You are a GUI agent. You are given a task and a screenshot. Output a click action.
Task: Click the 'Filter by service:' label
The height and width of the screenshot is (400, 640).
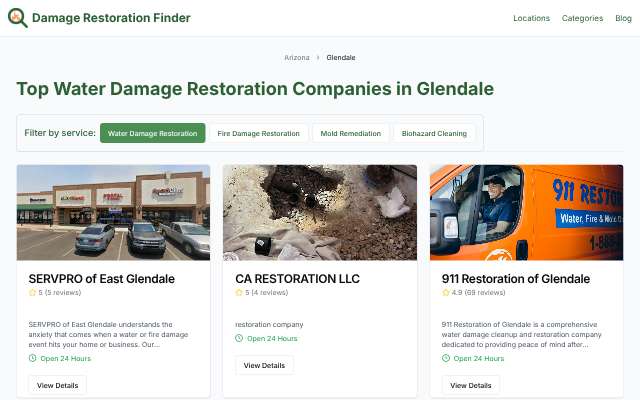click(60, 133)
